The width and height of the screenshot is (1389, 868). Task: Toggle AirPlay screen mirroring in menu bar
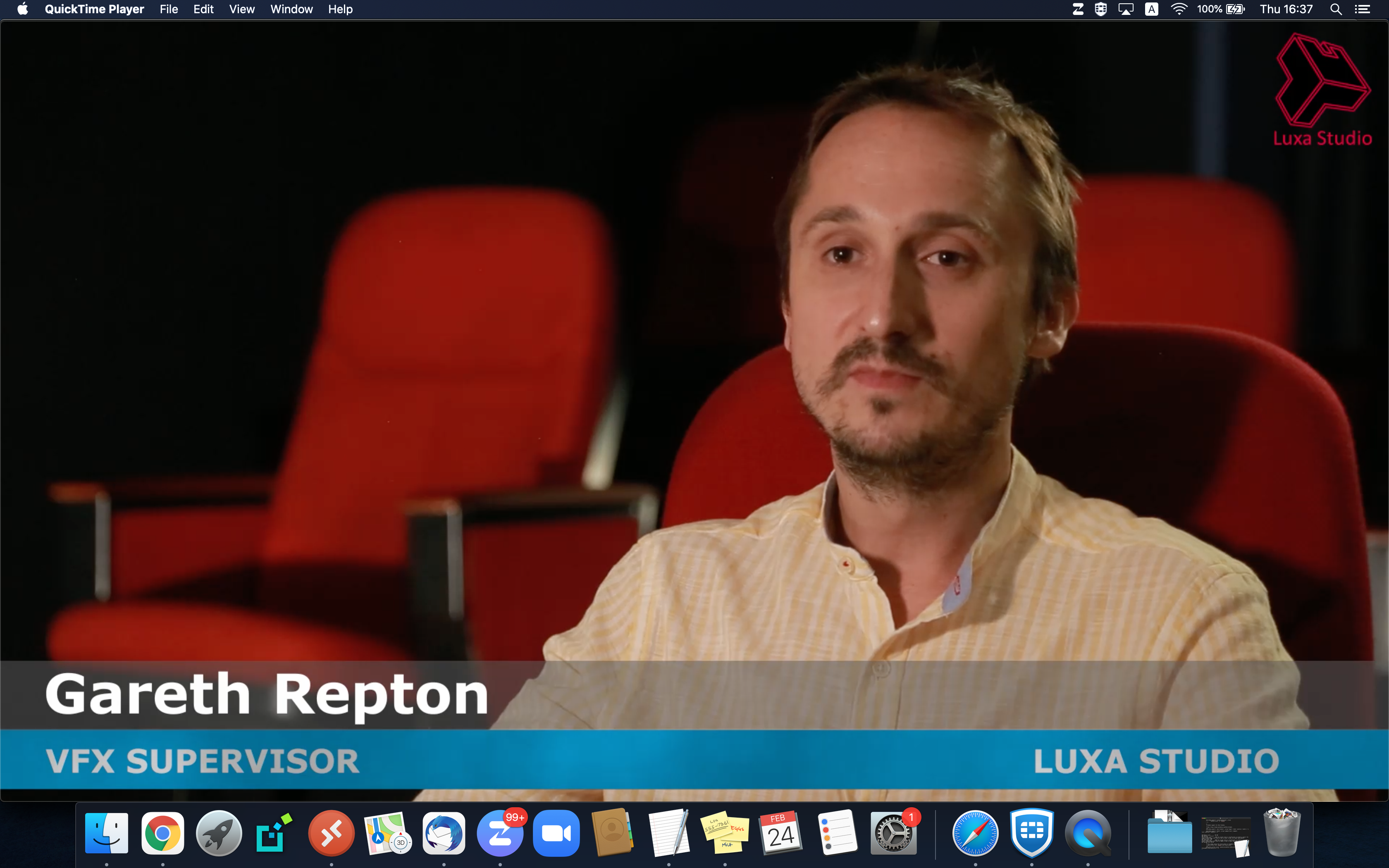point(1126,9)
